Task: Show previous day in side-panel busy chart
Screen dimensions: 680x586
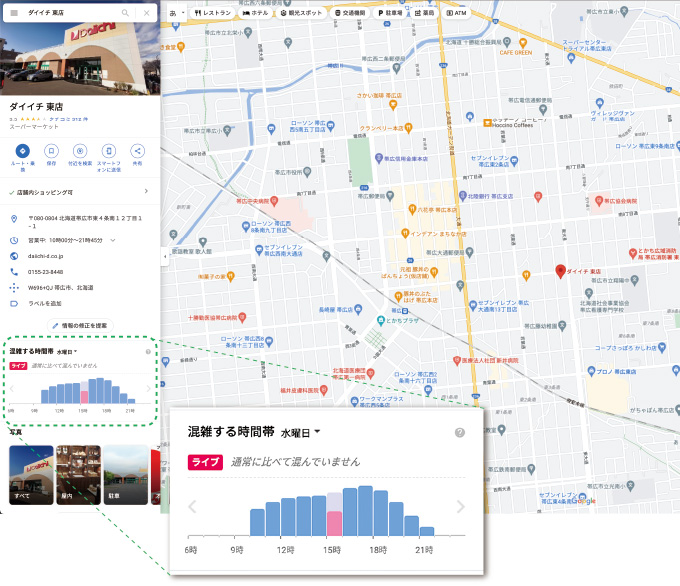Action: 12,389
